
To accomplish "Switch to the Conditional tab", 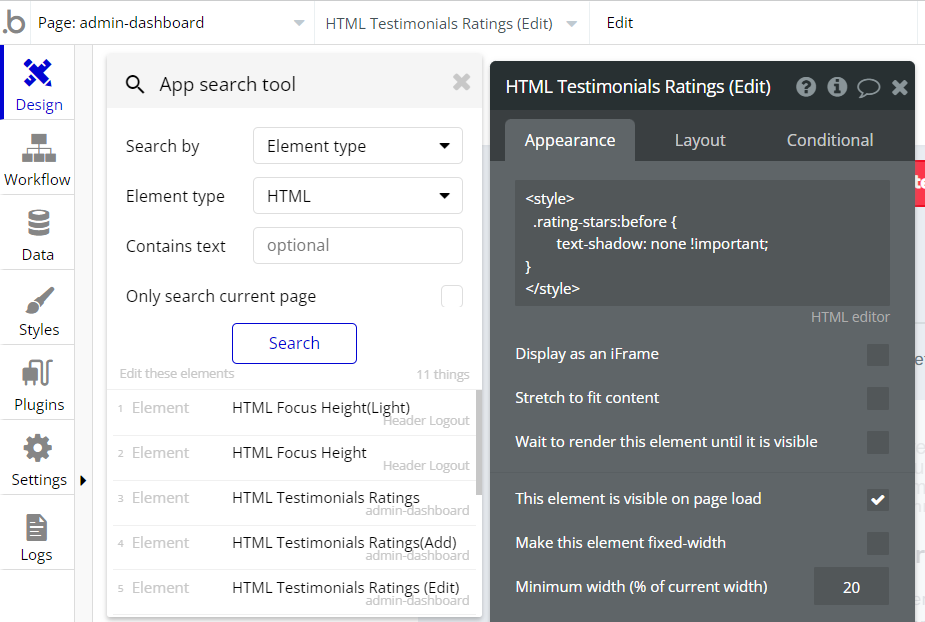I will [830, 140].
